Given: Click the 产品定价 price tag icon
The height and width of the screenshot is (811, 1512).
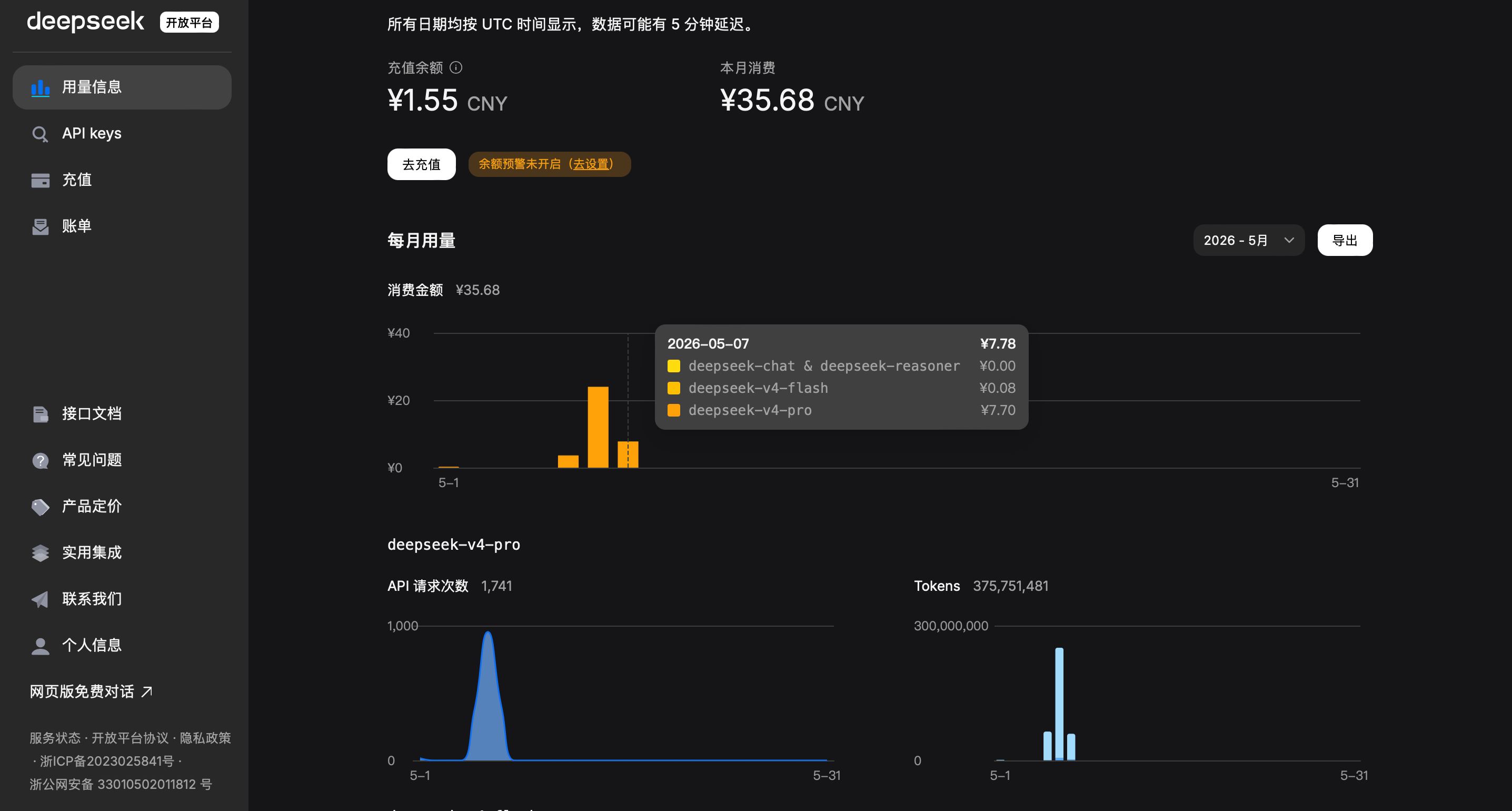Looking at the screenshot, I should (x=40, y=507).
